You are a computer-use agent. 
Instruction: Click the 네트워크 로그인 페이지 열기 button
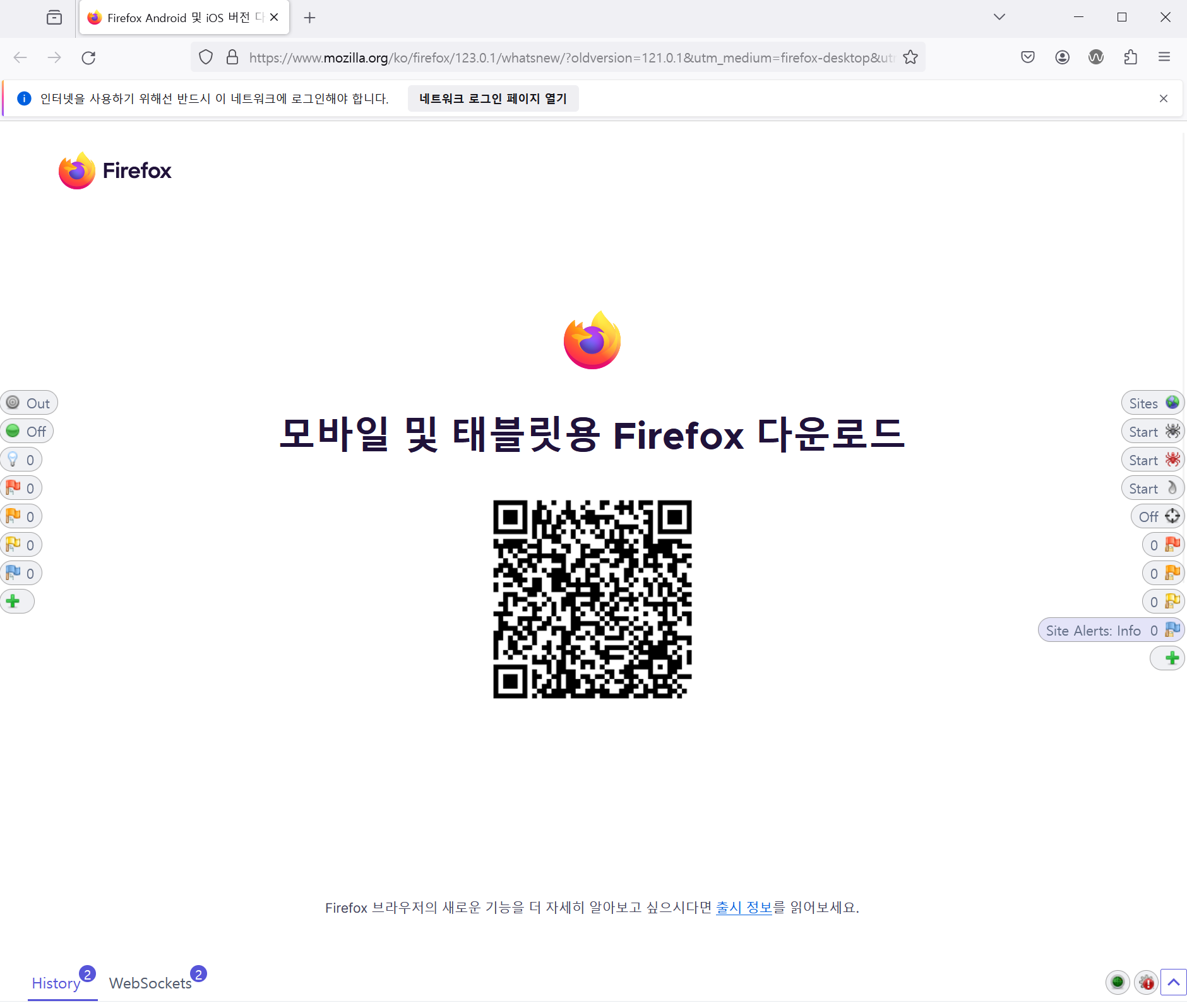pos(493,98)
